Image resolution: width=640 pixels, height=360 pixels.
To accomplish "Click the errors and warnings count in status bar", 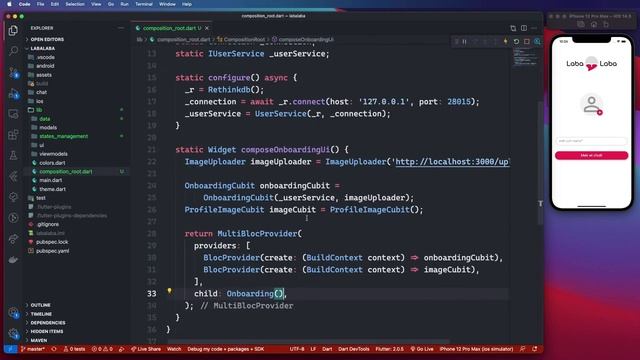I will tap(102, 349).
